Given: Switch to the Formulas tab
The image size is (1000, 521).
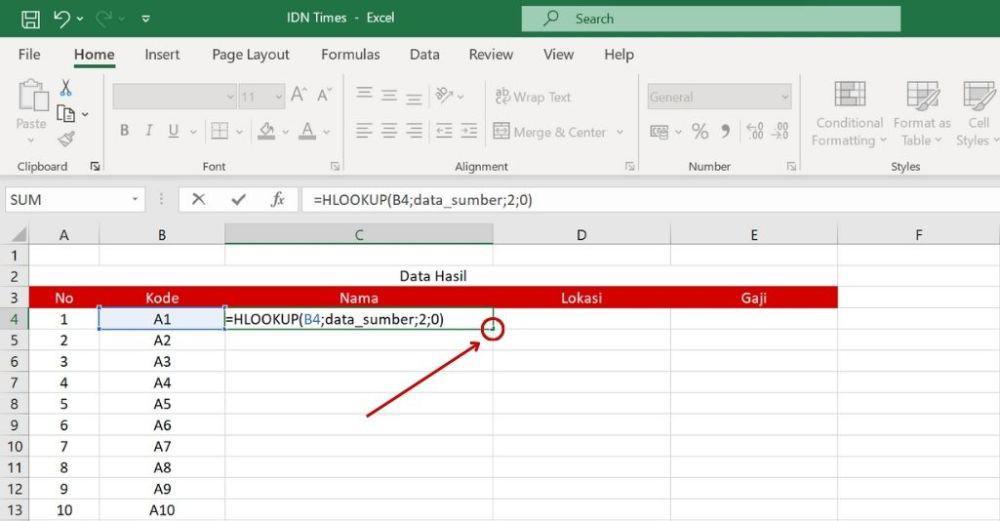Looking at the screenshot, I should coord(350,55).
